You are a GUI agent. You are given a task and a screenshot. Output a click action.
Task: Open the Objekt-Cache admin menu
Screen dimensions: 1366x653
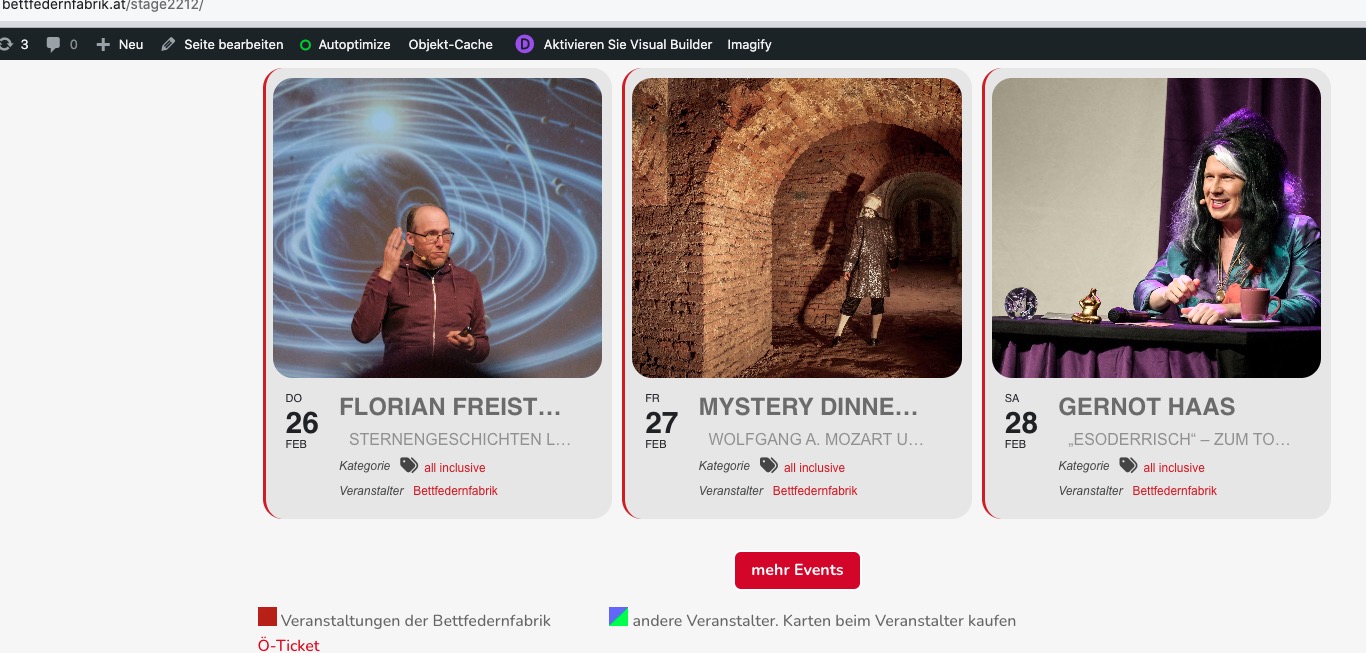(450, 44)
